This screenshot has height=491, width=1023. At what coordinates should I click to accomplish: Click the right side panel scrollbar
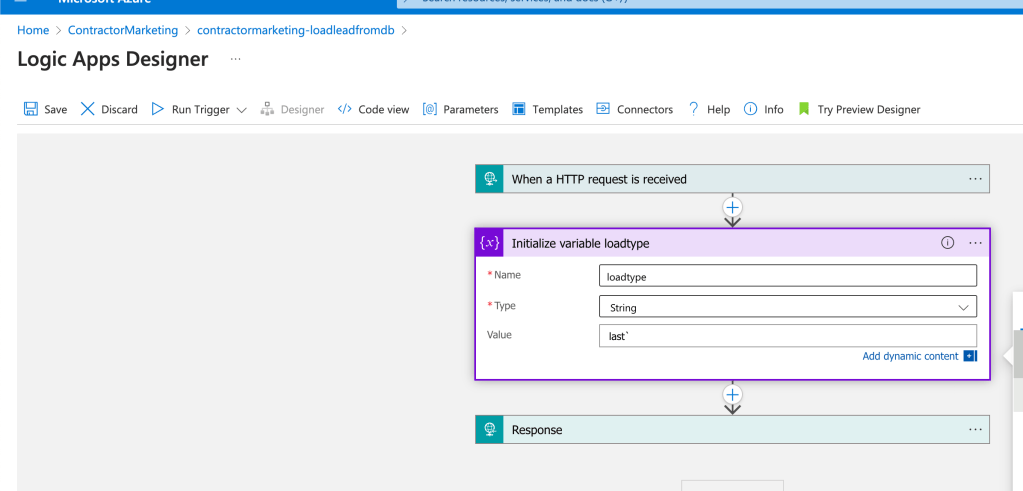(1018, 354)
